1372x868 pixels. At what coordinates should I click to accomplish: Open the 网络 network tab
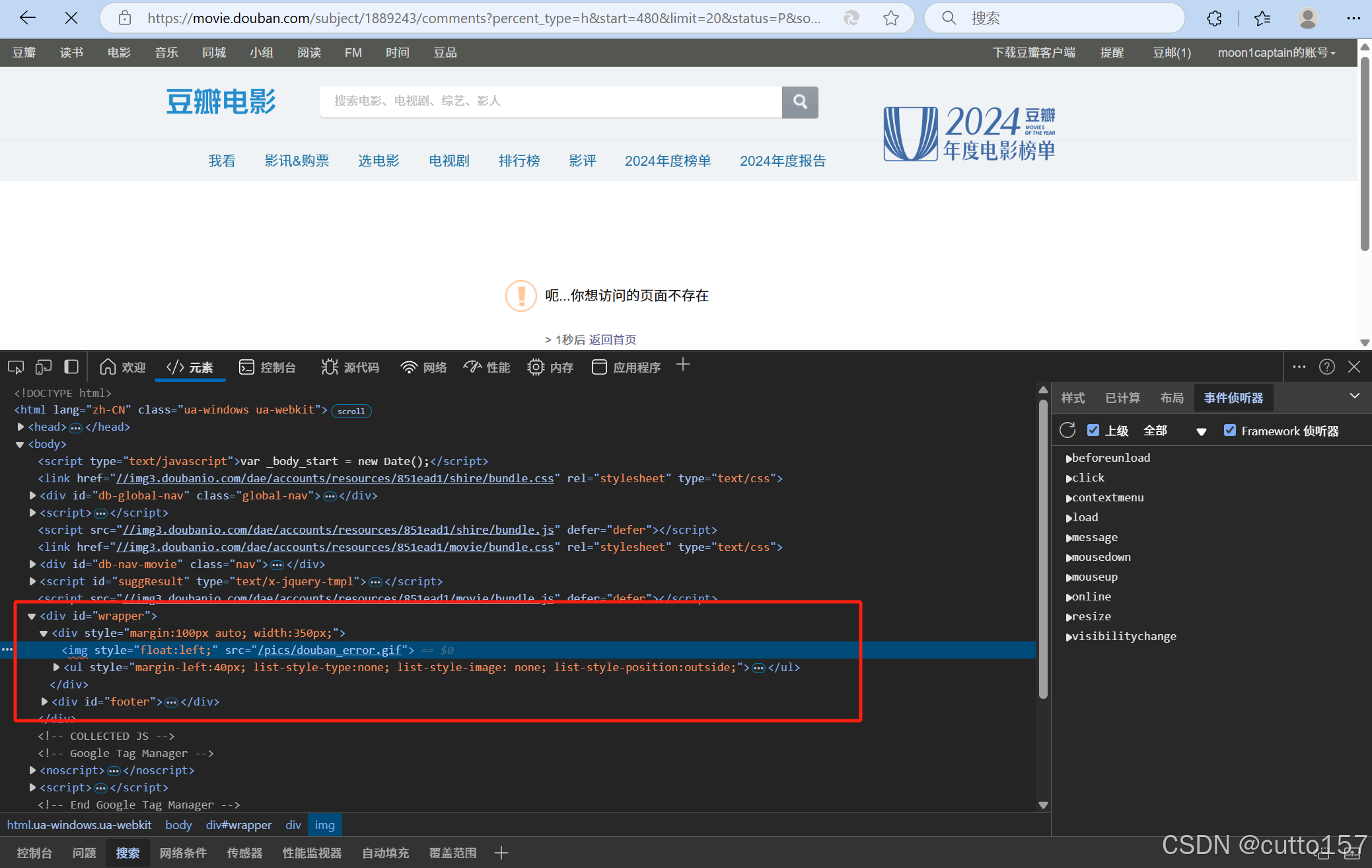423,367
